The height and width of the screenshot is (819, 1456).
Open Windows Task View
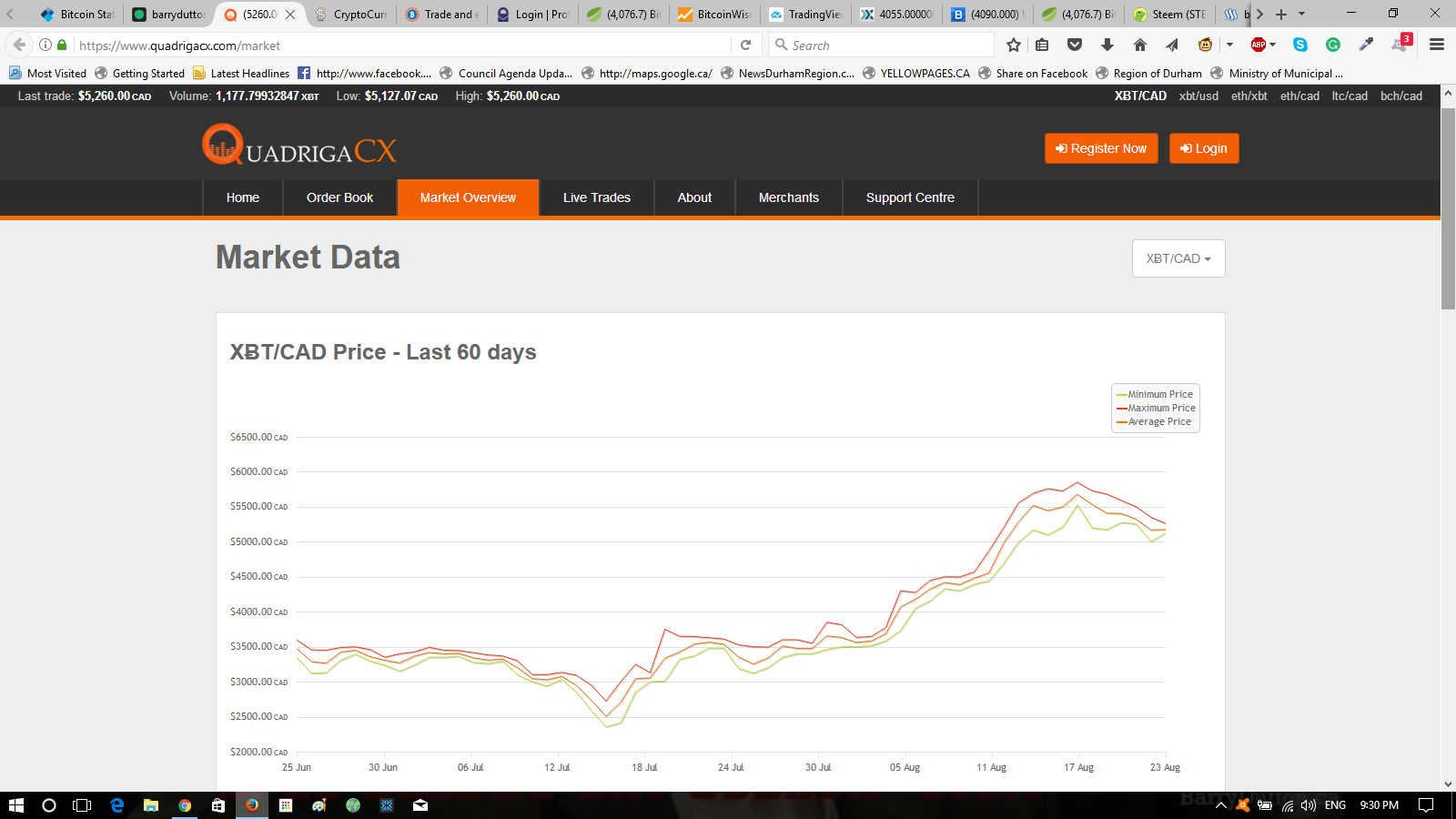(82, 805)
